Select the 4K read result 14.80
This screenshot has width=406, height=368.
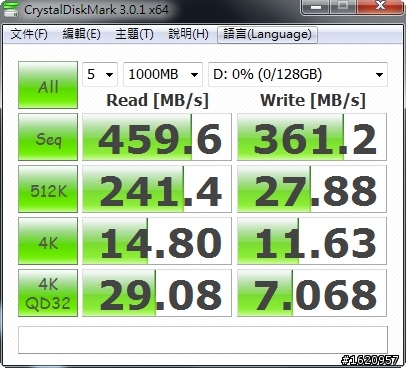pos(157,241)
